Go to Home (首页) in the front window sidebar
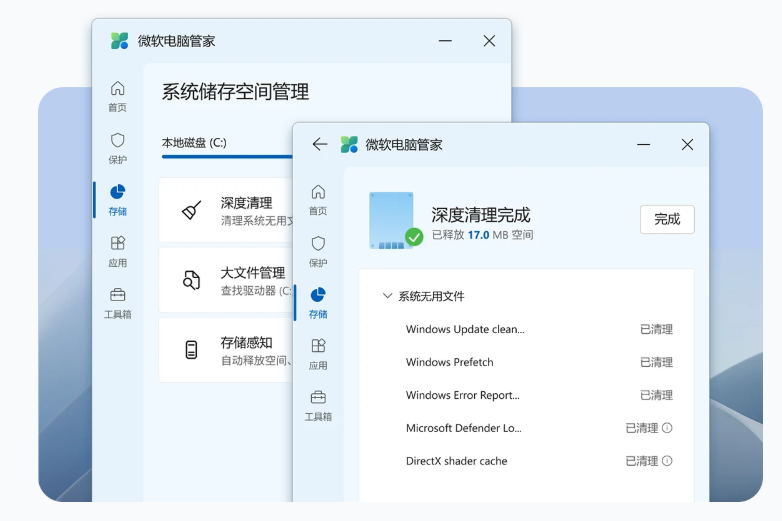The image size is (782, 521). tap(318, 200)
